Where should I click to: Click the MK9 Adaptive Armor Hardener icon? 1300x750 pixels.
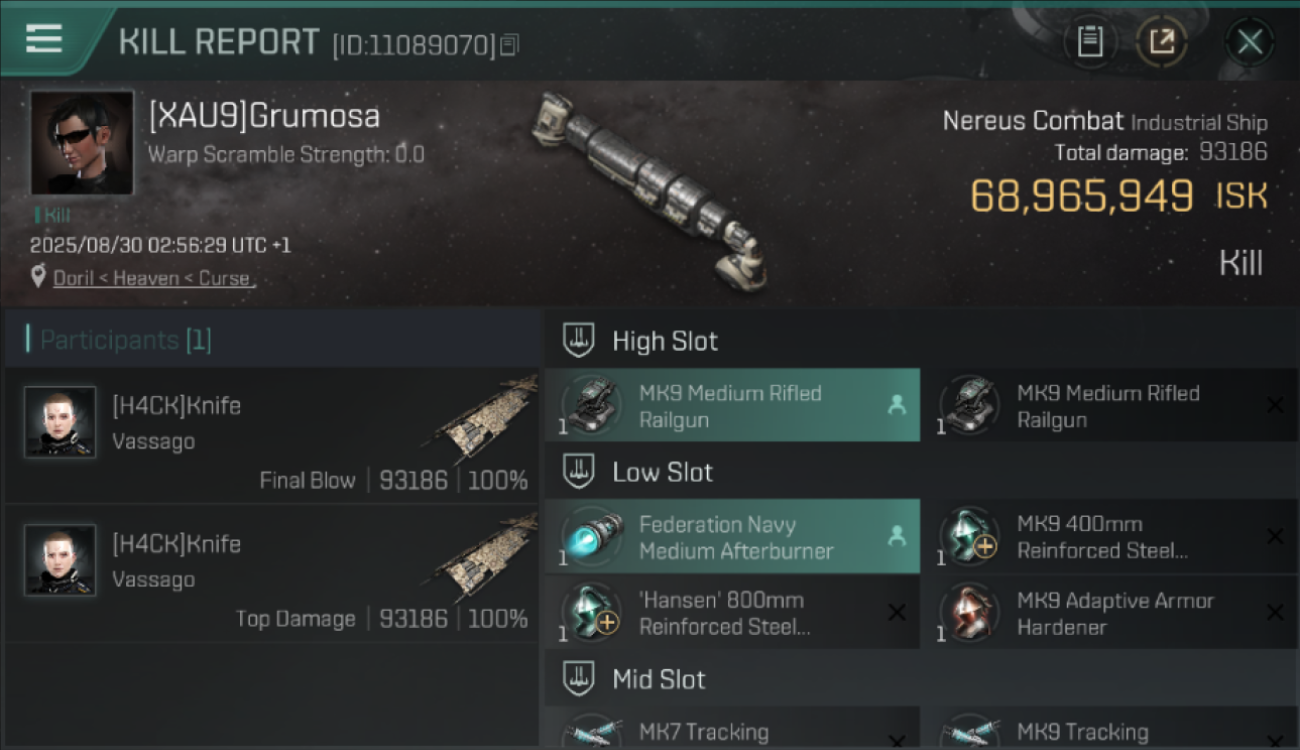click(970, 613)
